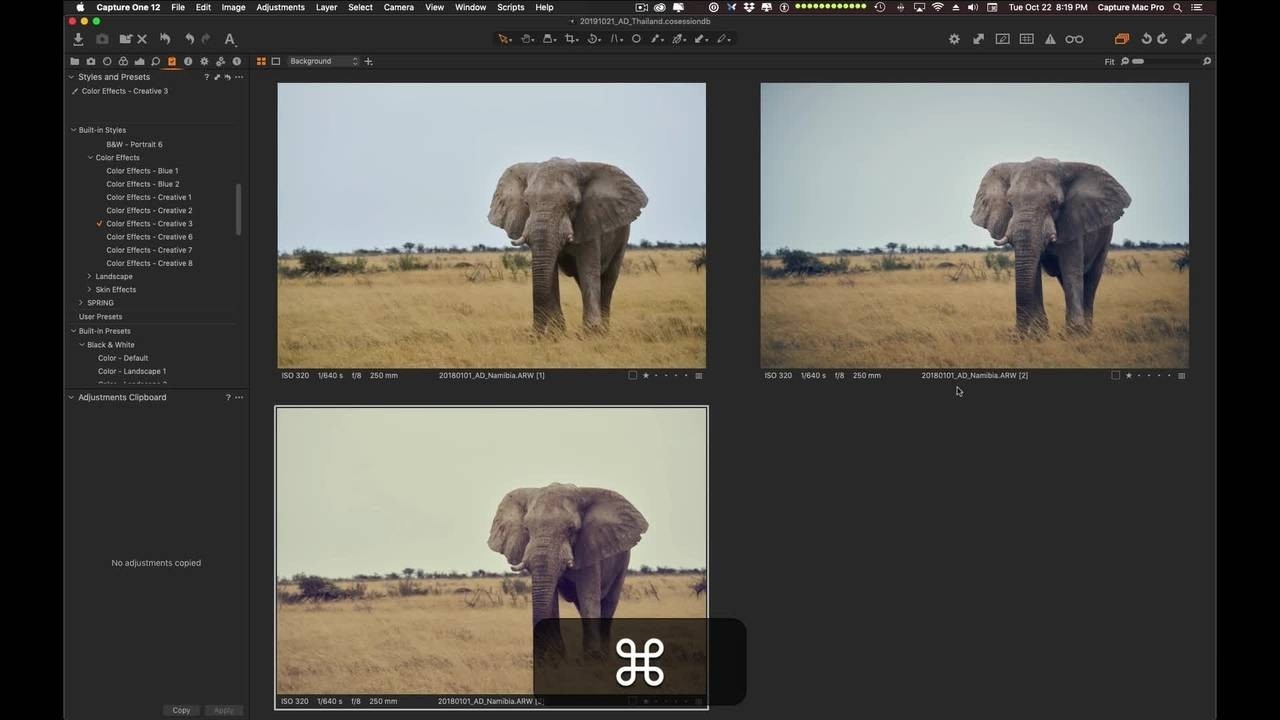
Task: Click the Preferences gear icon in toolbar
Action: pyautogui.click(x=954, y=39)
